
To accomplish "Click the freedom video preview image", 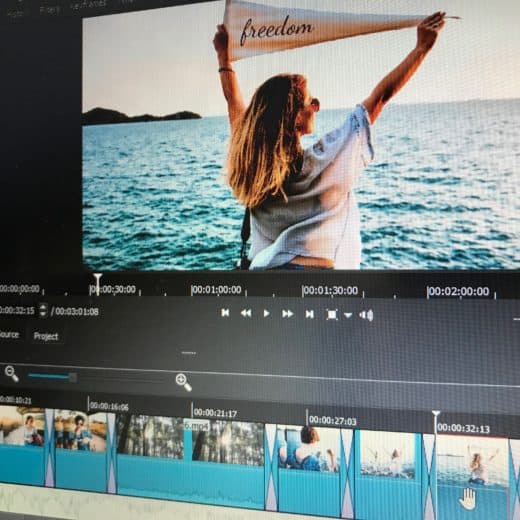I will point(301,135).
